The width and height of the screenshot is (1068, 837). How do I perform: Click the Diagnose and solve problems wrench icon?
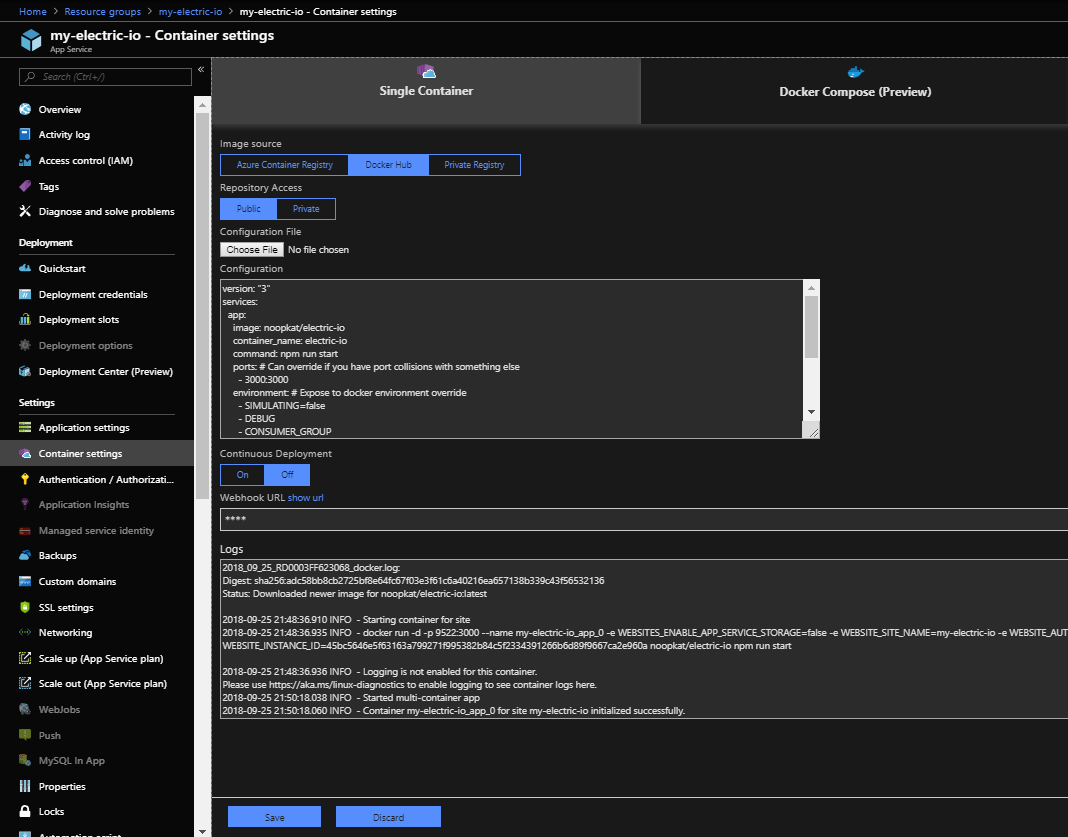point(25,211)
